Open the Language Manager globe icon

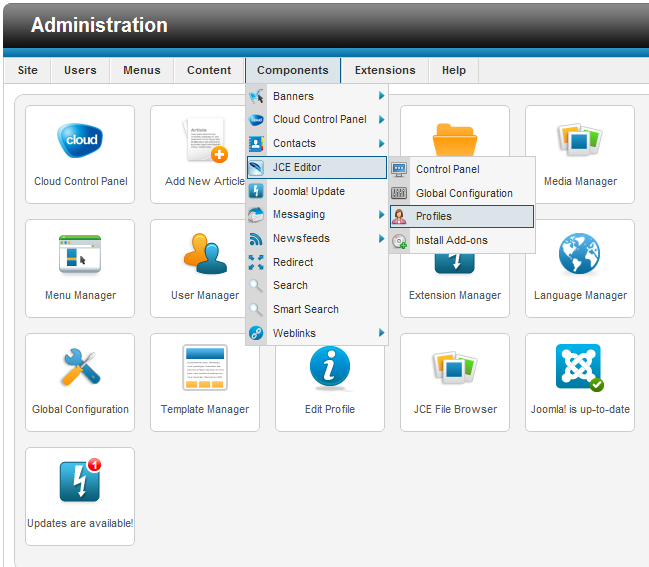(x=579, y=254)
